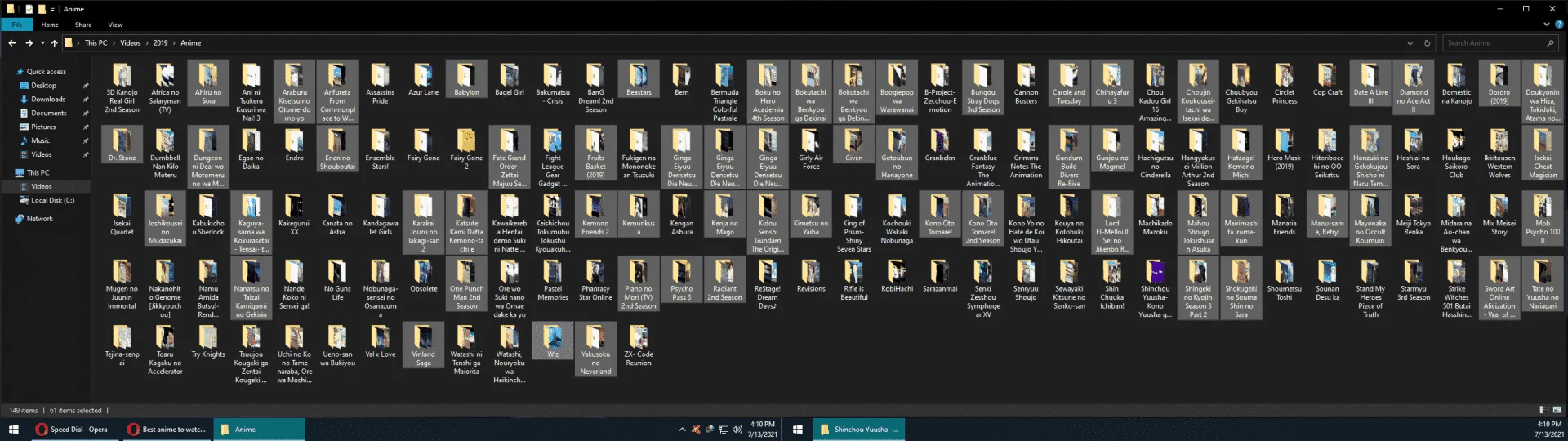Open the File menu
The width and height of the screenshot is (1568, 441).
(17, 25)
